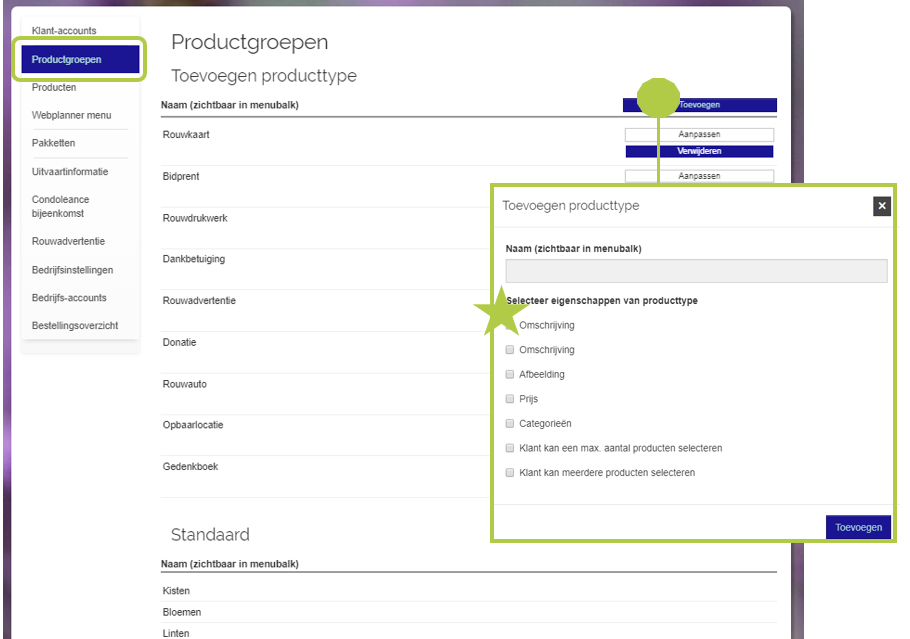Screen dimensions: 910x639
Task: Click the Naam input field in dialog
Action: tap(696, 271)
